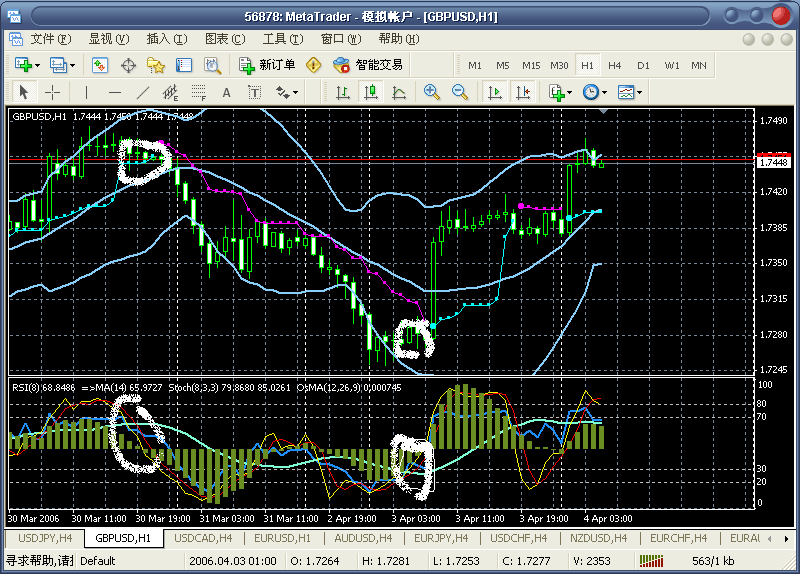Select the Fibonacci retracement tool
This screenshot has height=574, width=800.
pos(198,92)
